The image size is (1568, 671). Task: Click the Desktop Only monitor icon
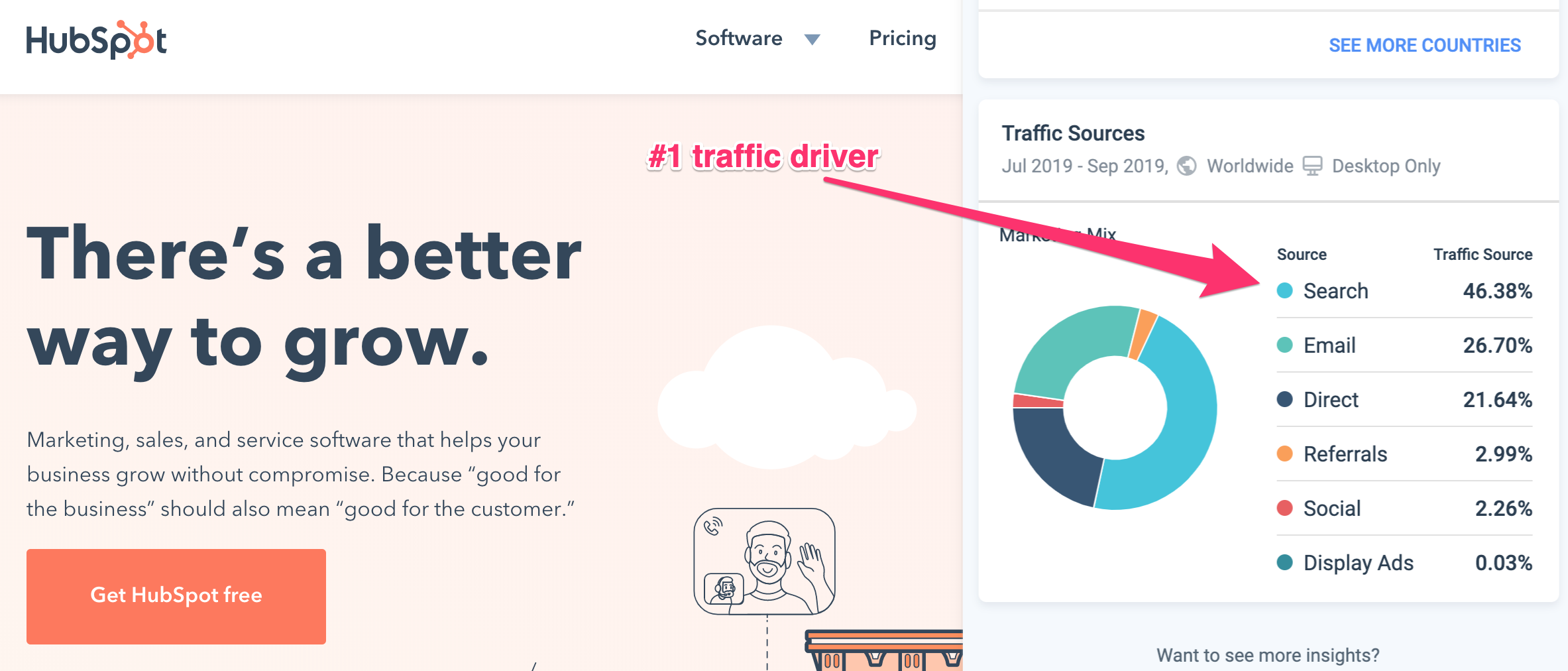tap(1312, 166)
